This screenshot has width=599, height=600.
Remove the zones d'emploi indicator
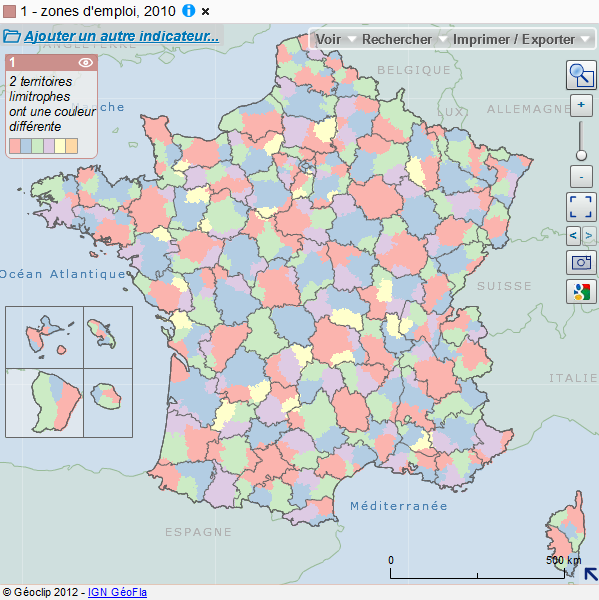click(x=206, y=12)
